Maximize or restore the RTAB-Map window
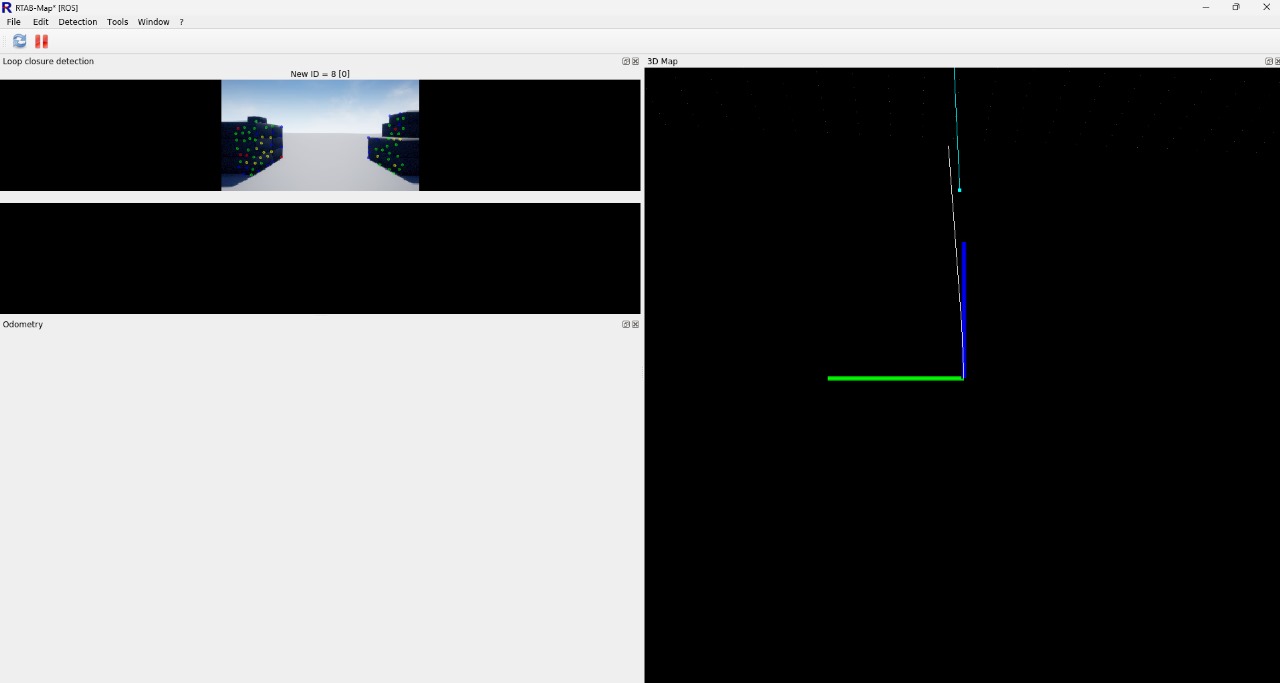Viewport: 1280px width, 683px height. click(x=1236, y=7)
